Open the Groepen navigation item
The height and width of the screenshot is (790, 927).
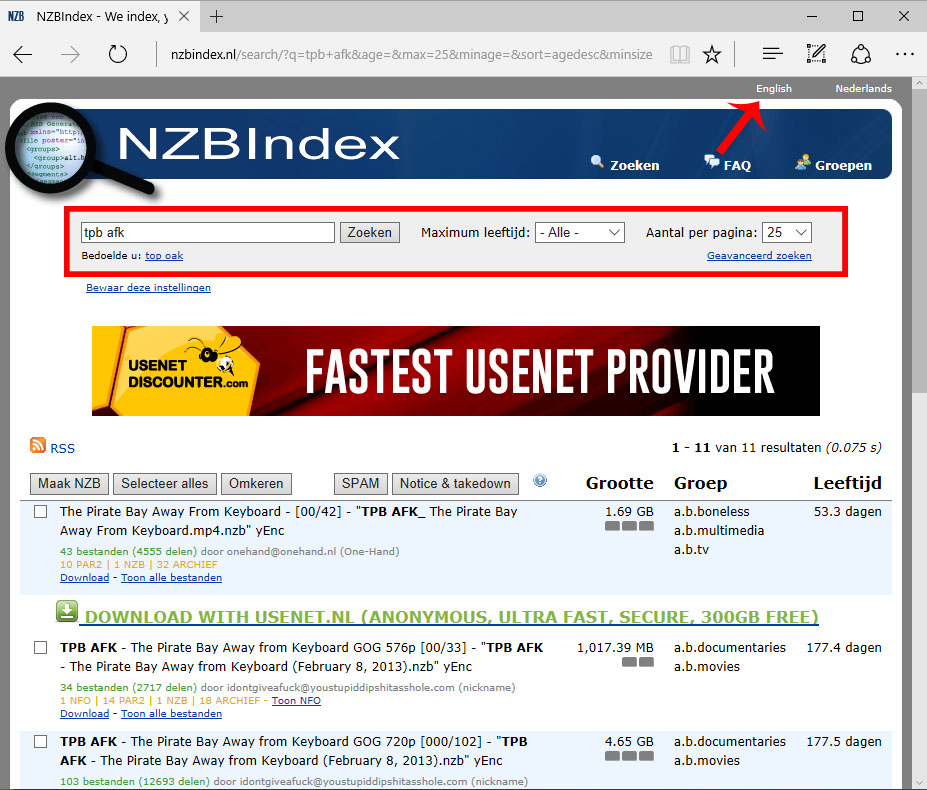click(834, 164)
